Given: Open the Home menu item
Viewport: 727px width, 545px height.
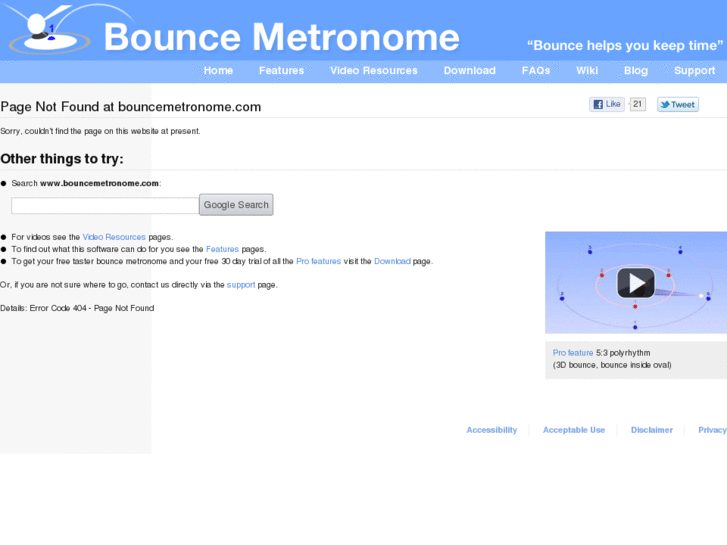Looking at the screenshot, I should tap(218, 71).
